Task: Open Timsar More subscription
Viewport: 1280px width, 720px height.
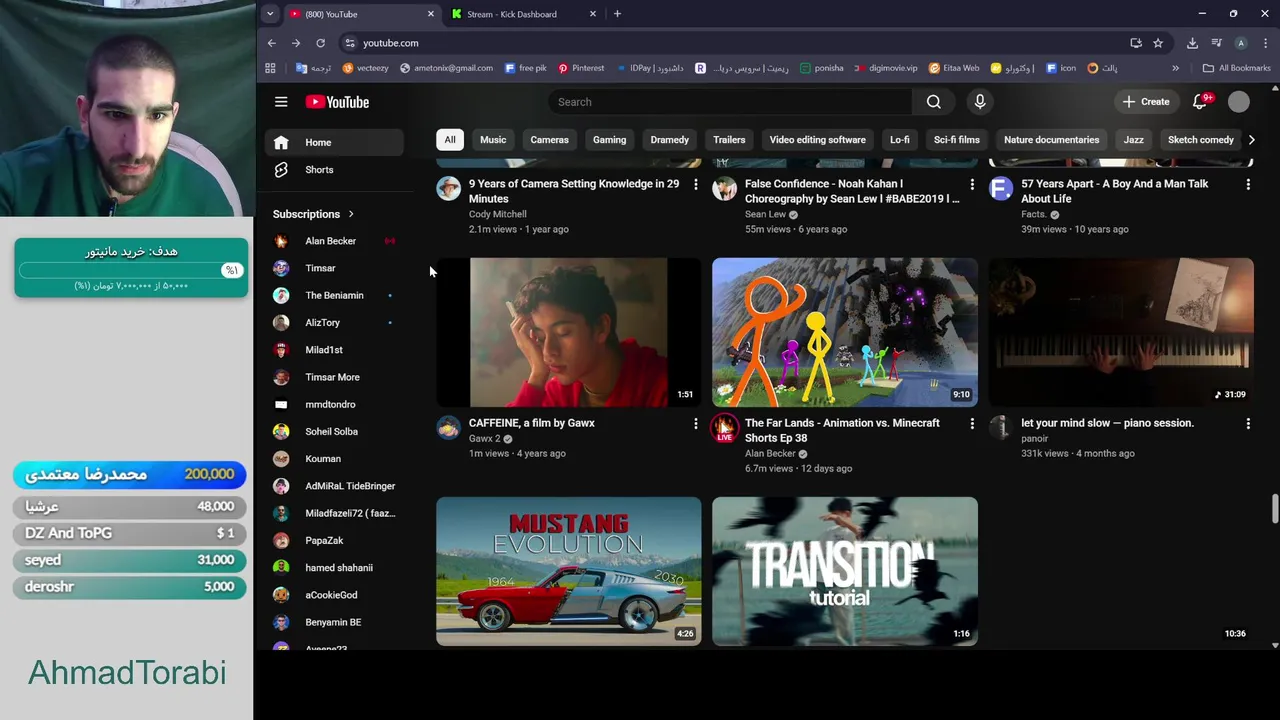Action: 334,377
